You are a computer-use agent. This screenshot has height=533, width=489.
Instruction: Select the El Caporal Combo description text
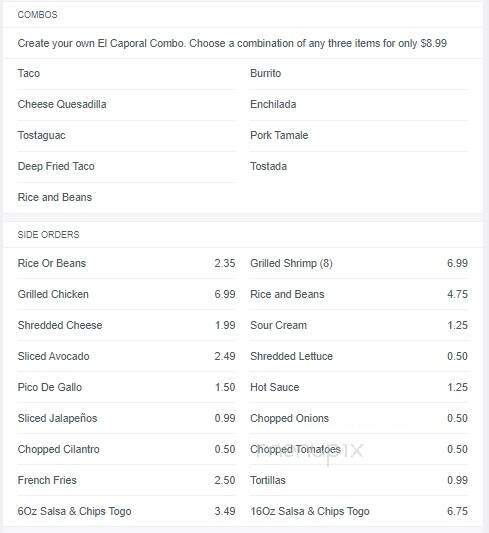point(232,43)
